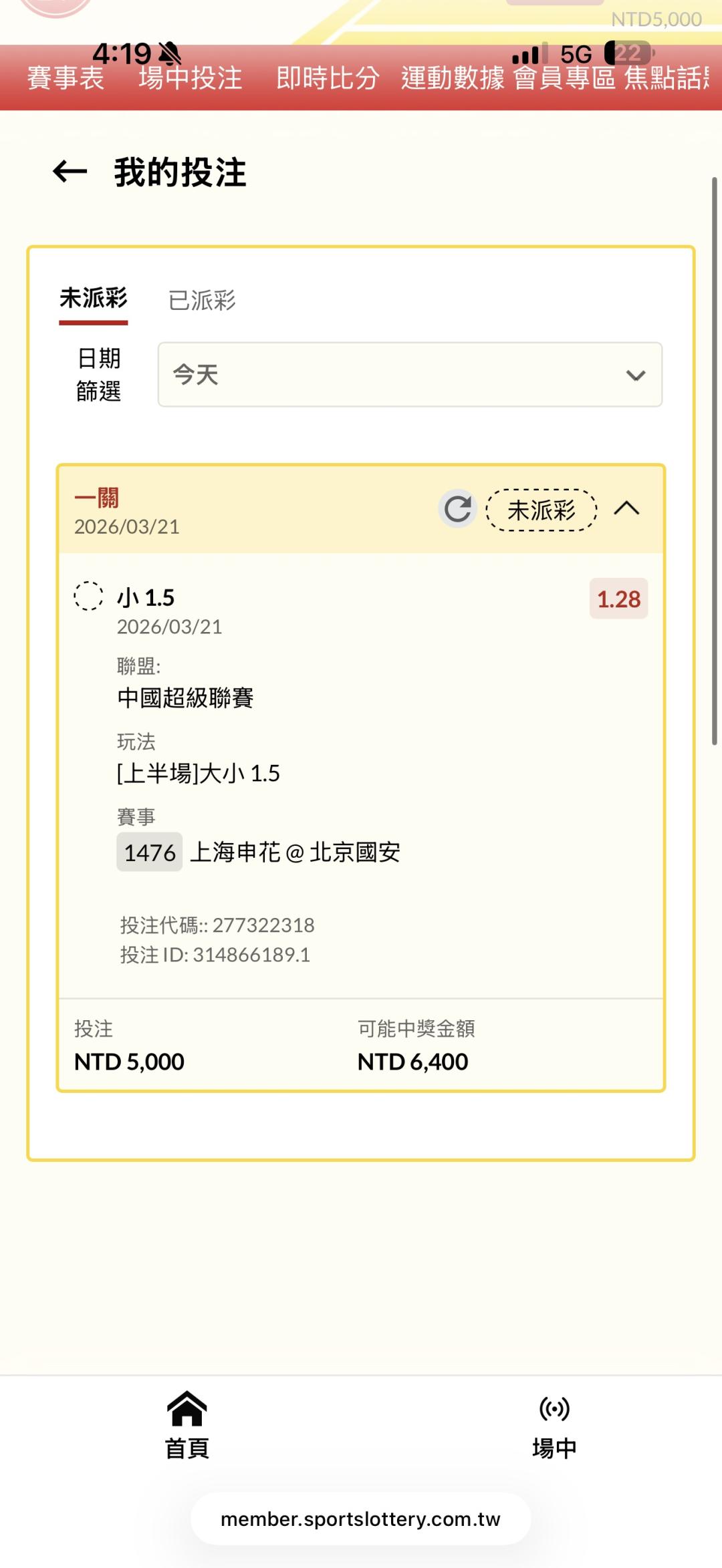
Task: Open 即時比分 live scores menu
Action: click(328, 79)
